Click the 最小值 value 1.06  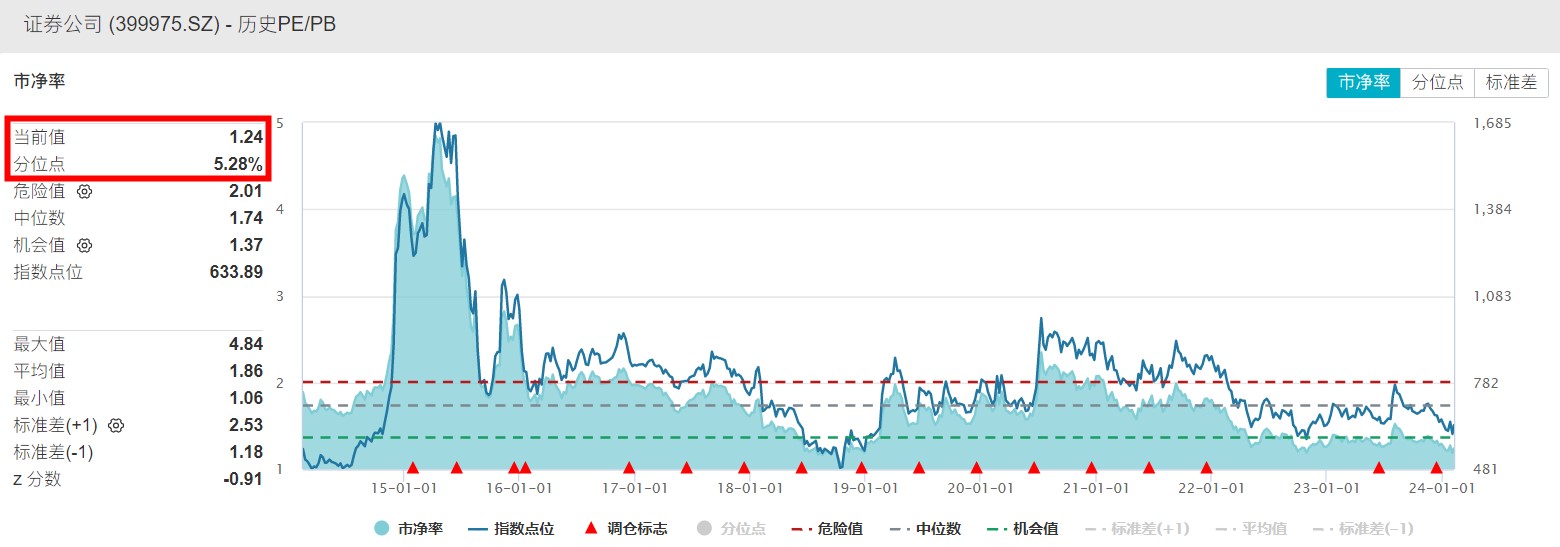point(246,398)
